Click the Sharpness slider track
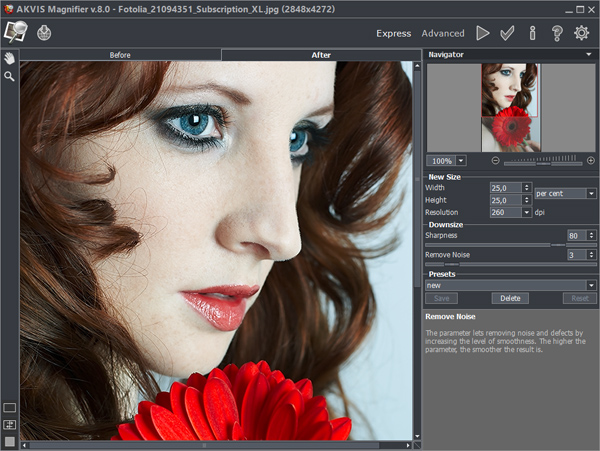600x451 pixels. [510, 245]
